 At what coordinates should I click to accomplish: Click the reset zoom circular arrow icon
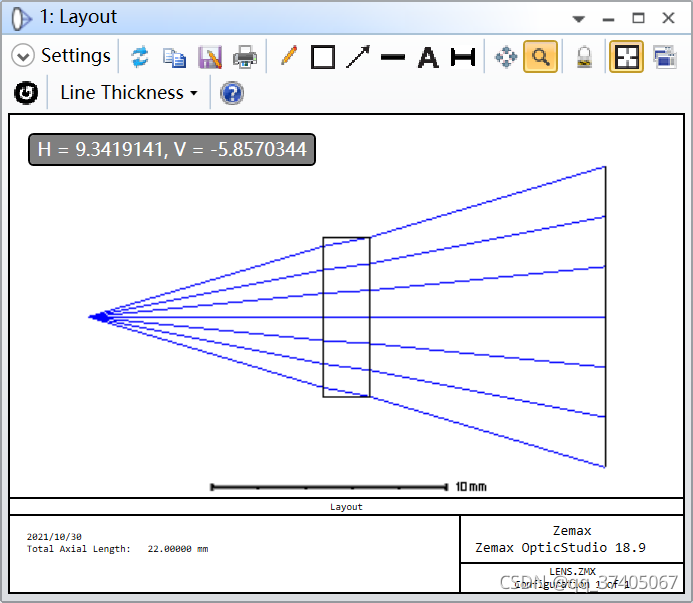(x=26, y=93)
